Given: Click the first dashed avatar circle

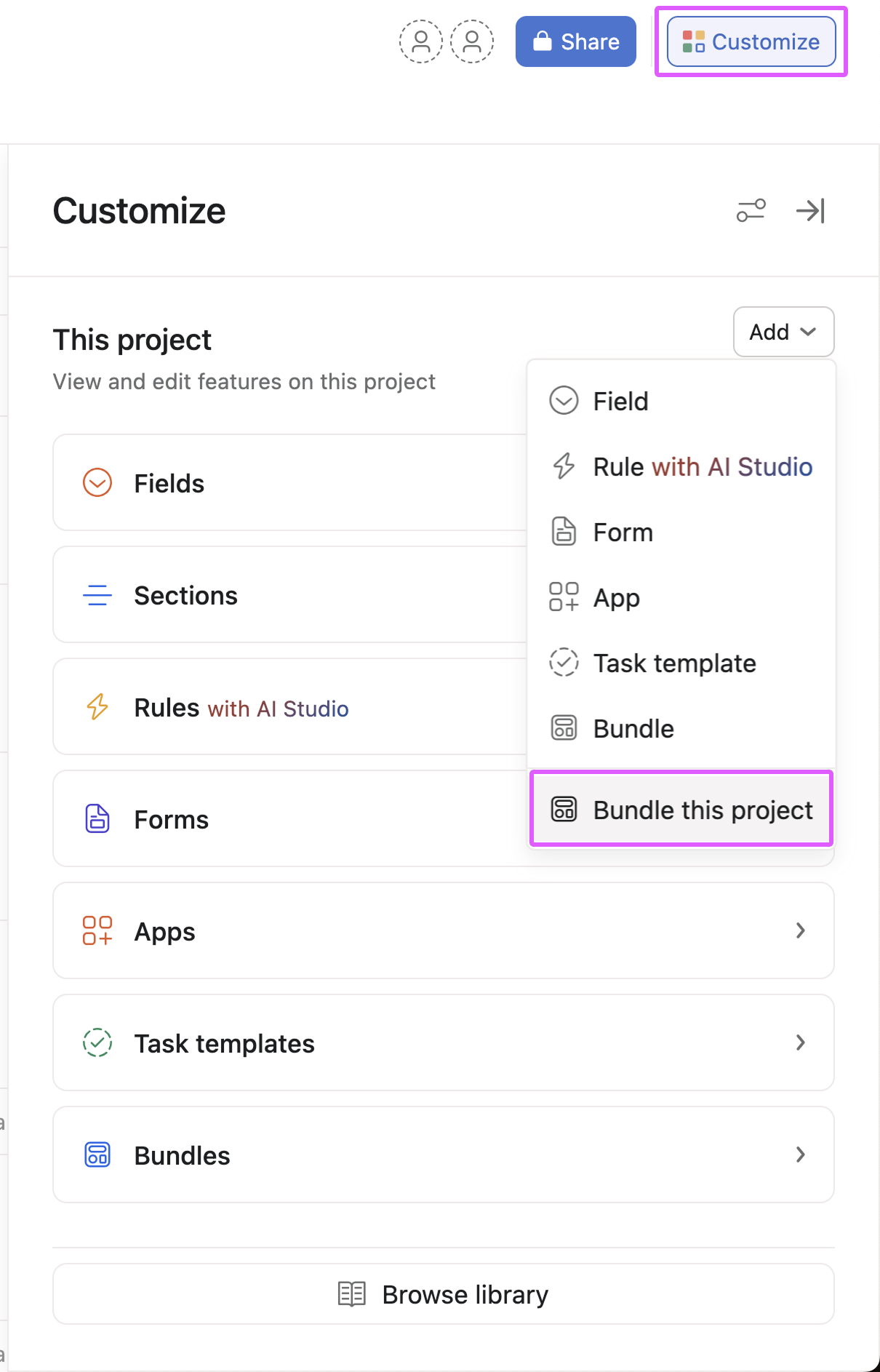Looking at the screenshot, I should [x=420, y=41].
